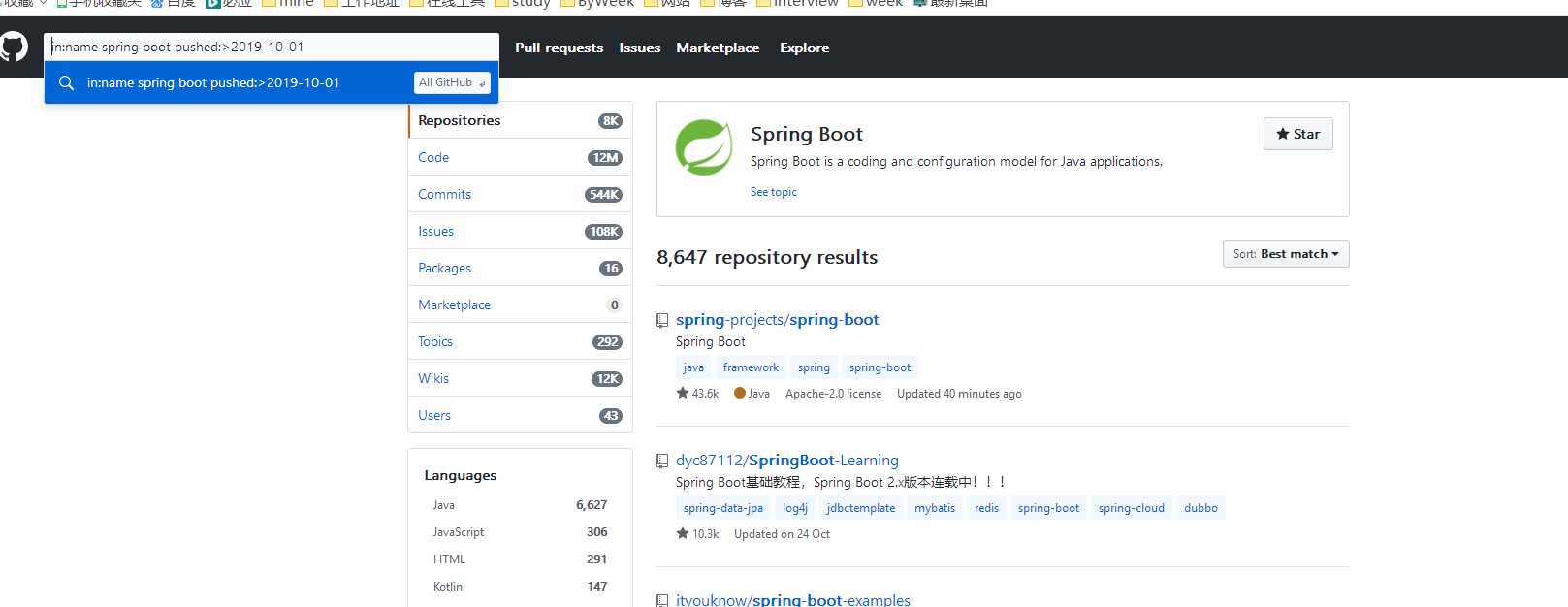The image size is (1568, 607).
Task: Select the in:name spring boot search suggestion
Action: (x=272, y=83)
